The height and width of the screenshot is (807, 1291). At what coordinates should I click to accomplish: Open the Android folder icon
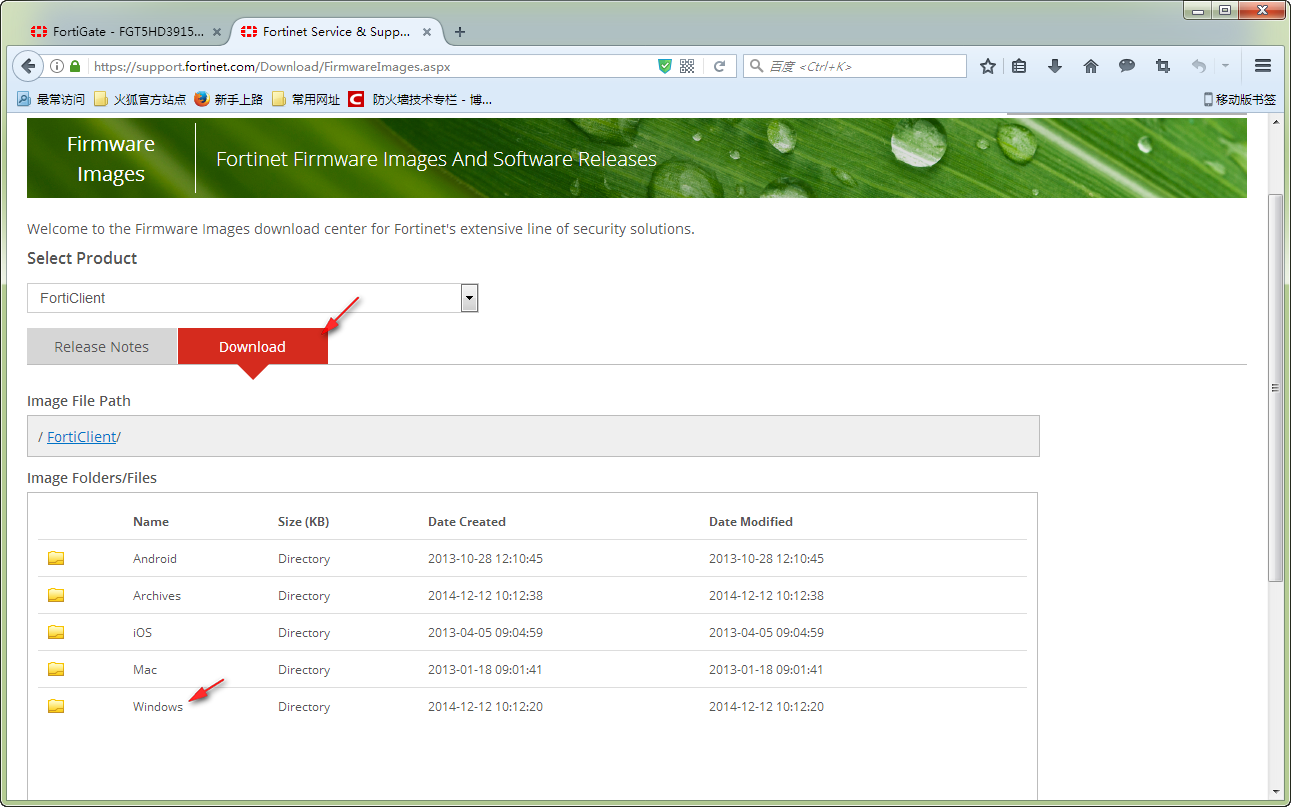(x=56, y=558)
